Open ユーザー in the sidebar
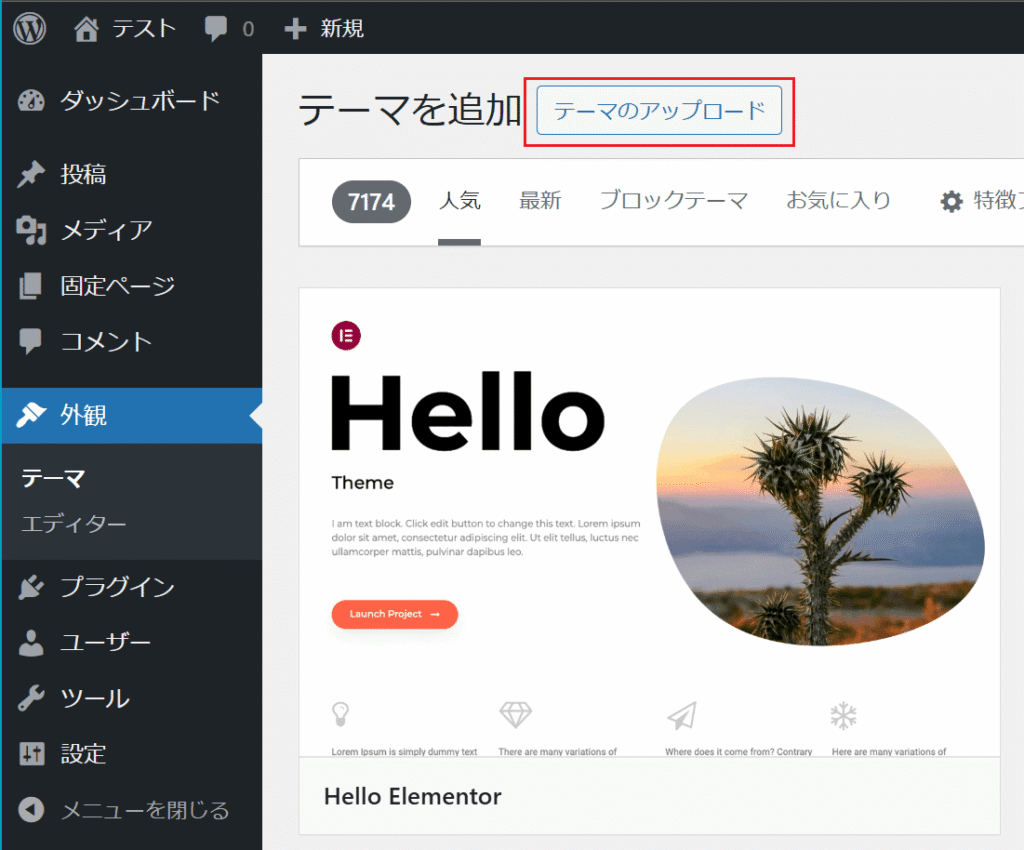This screenshot has height=850, width=1024. pyautogui.click(x=105, y=642)
